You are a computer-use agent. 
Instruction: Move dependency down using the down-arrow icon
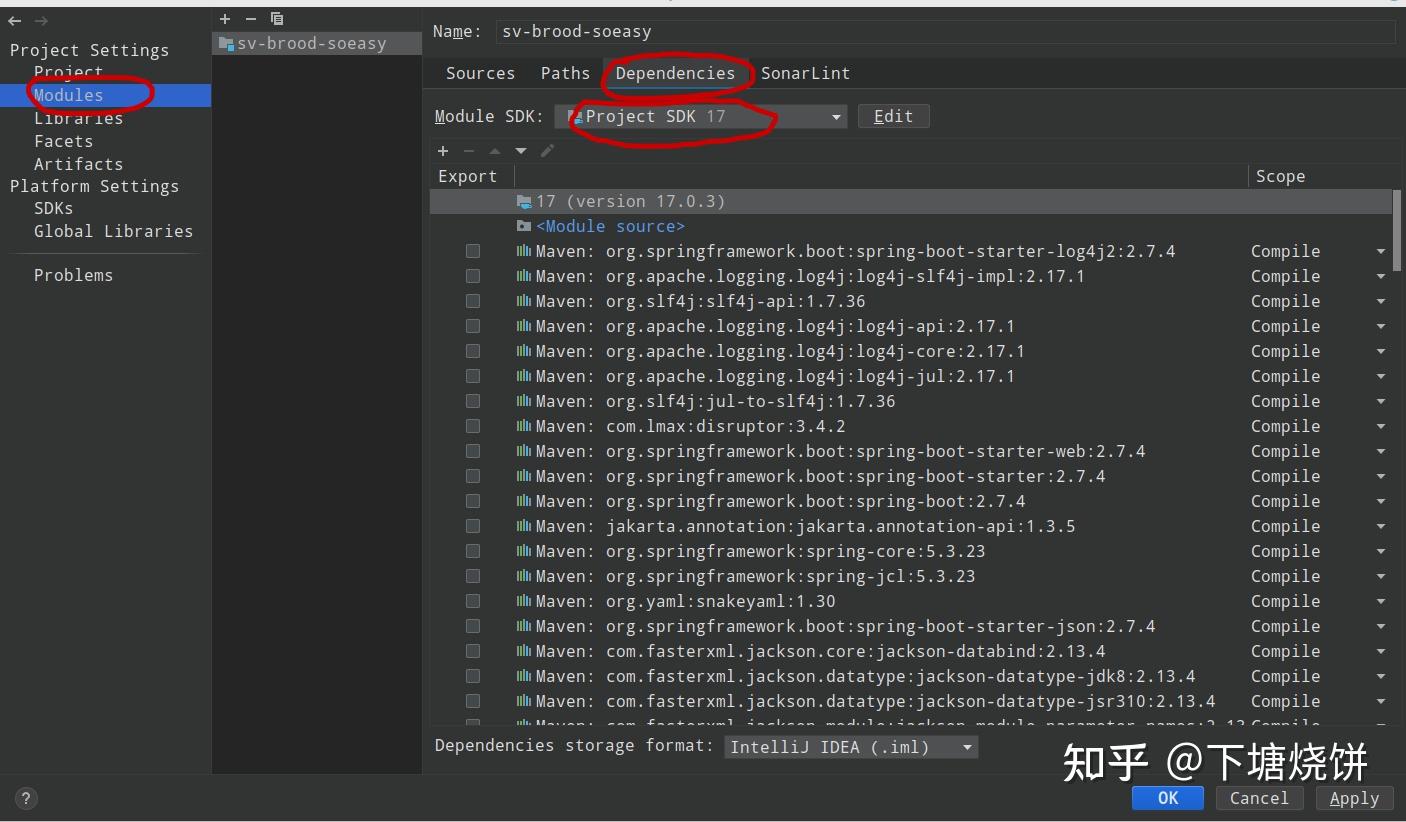coord(520,151)
